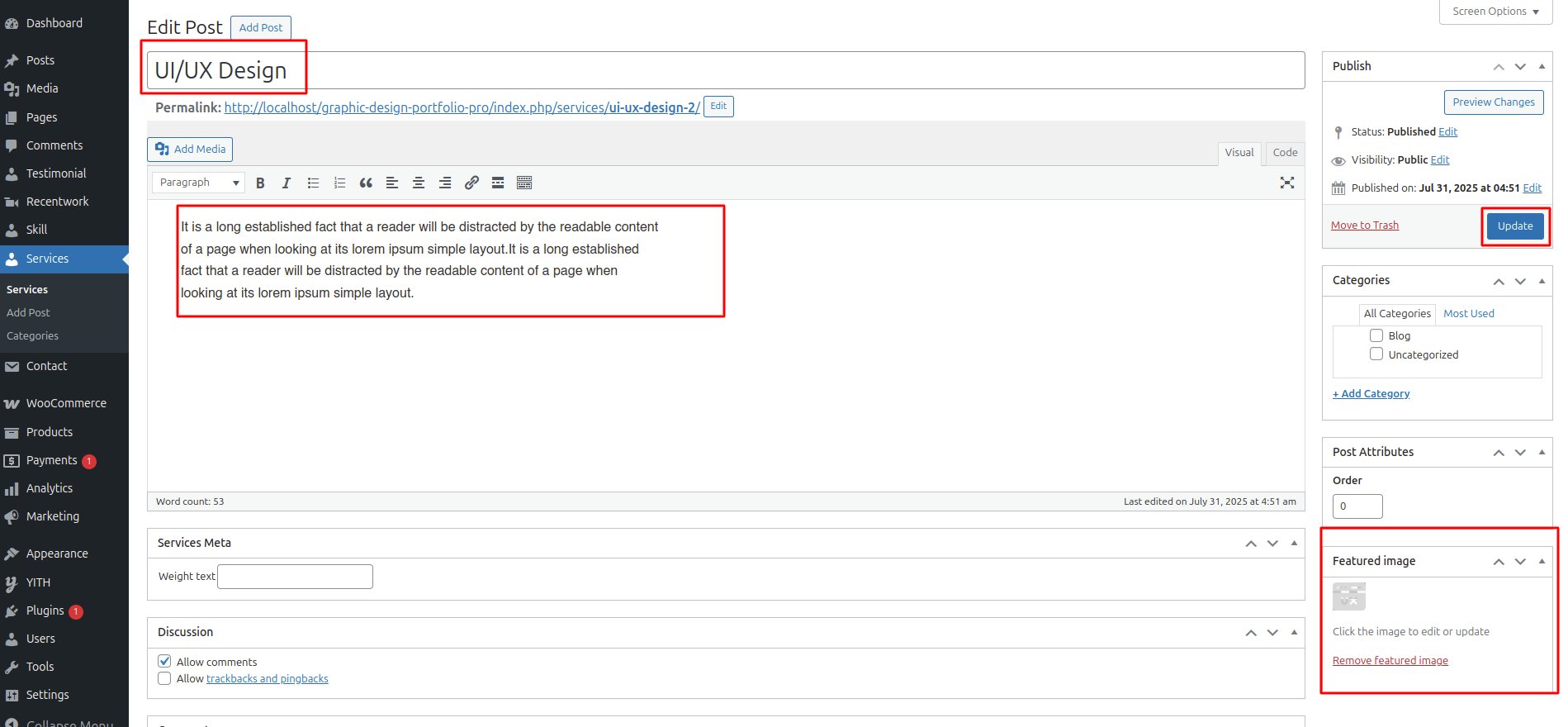This screenshot has width=1568, height=727.
Task: Open WooCommerce in the sidebar menu
Action: tap(66, 403)
